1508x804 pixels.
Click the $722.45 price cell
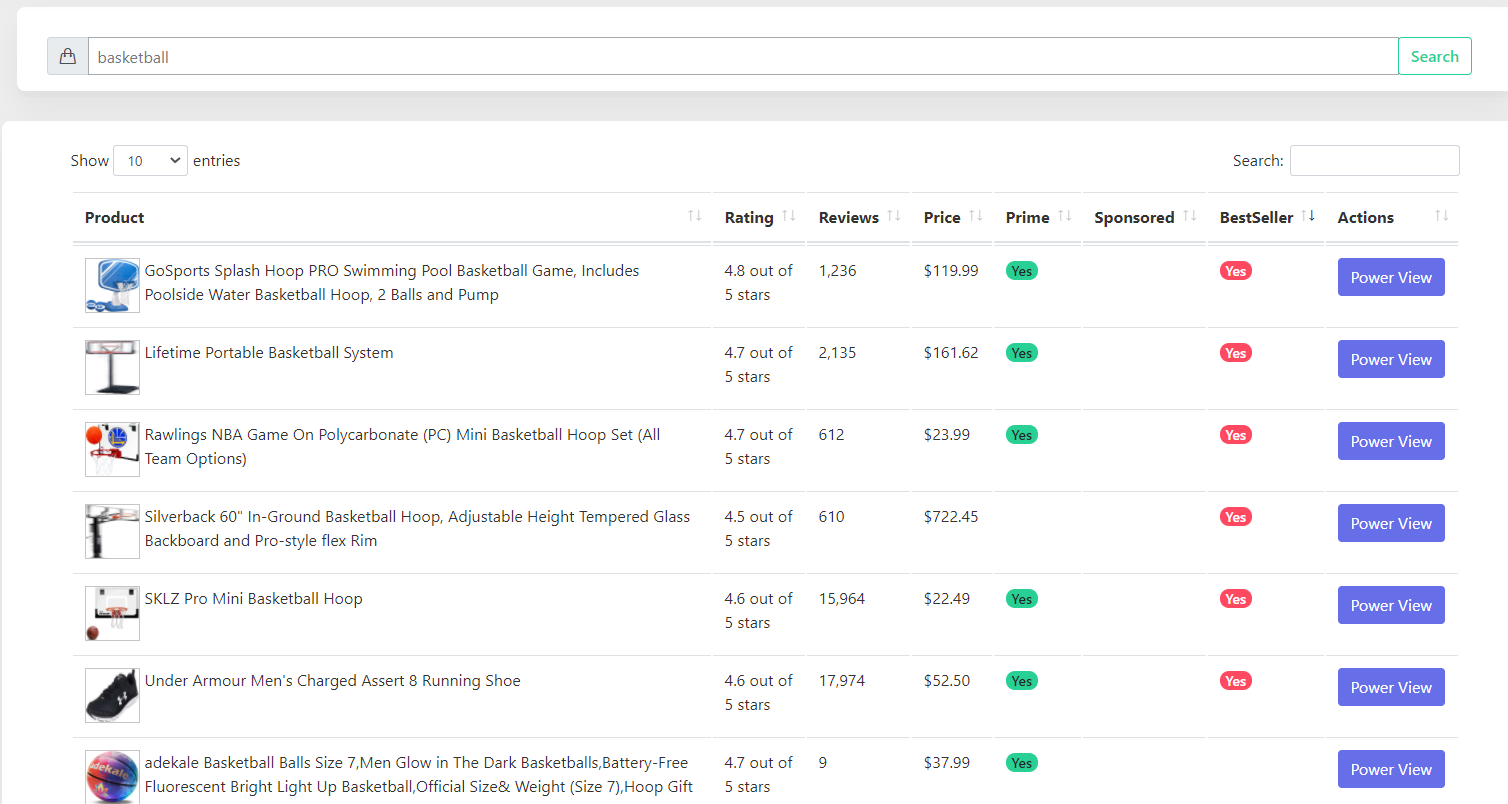[x=951, y=517]
